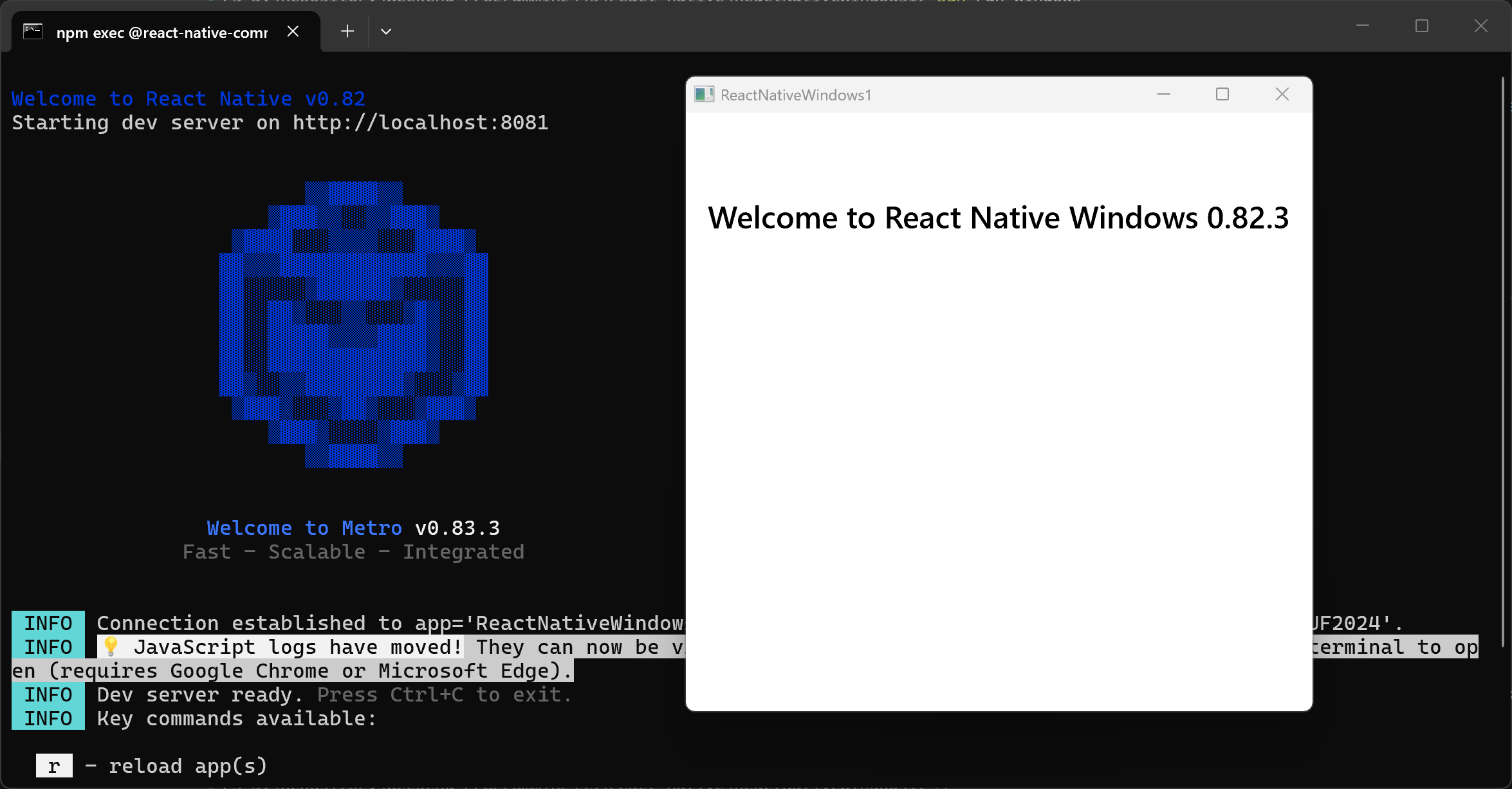1512x789 pixels.
Task: Open a new terminal tab with the plus button
Action: 347,31
